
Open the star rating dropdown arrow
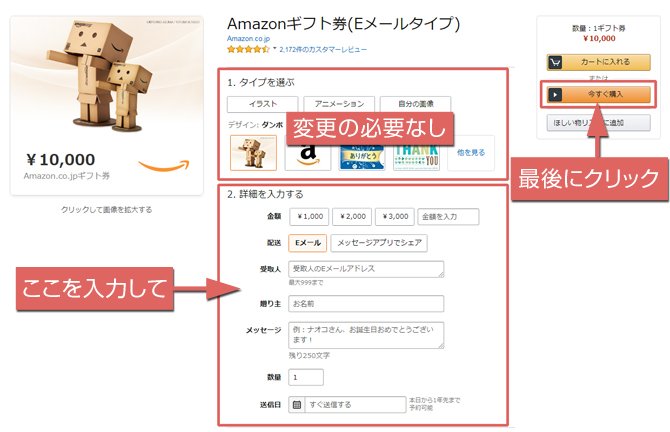[275, 49]
